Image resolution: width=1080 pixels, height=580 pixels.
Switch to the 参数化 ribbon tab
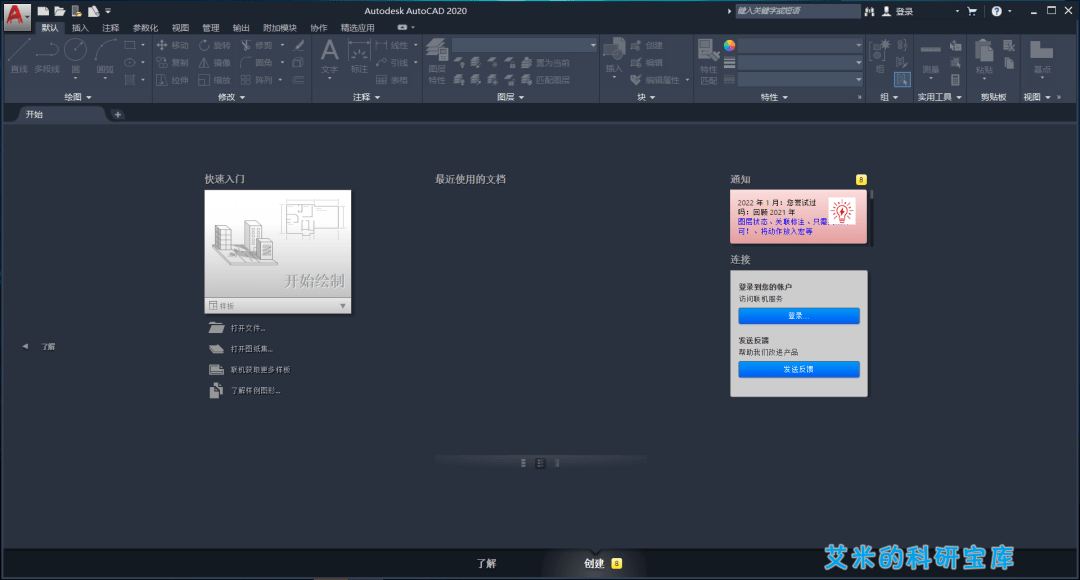tap(145, 28)
